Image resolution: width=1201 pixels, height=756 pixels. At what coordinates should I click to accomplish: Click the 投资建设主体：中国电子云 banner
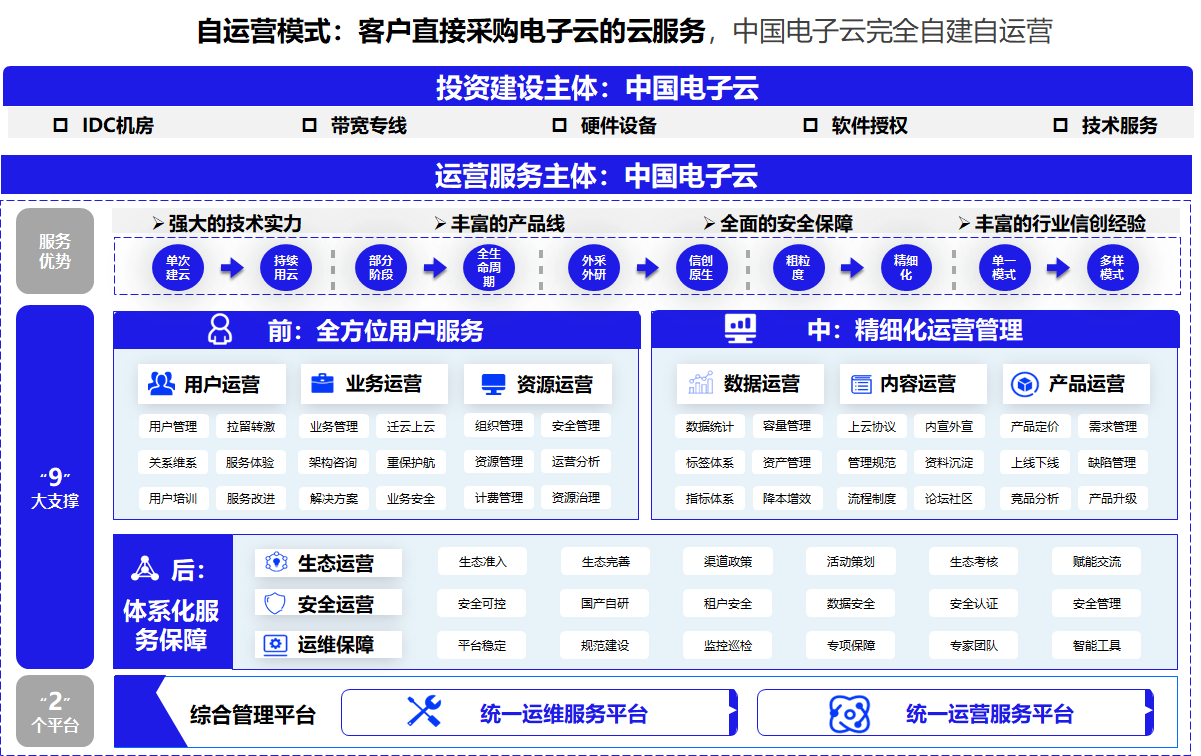pos(598,87)
